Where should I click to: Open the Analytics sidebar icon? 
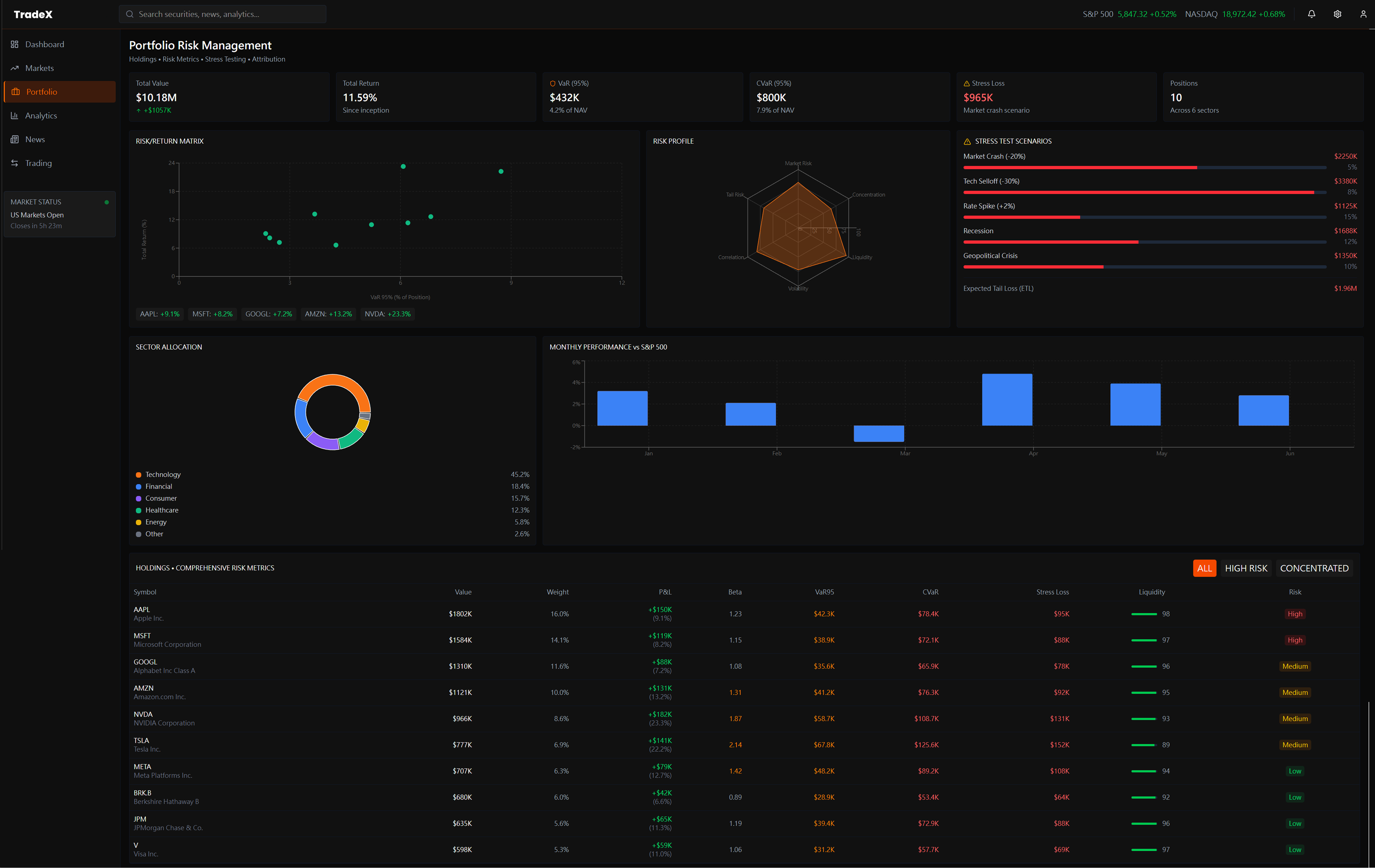[x=15, y=116]
